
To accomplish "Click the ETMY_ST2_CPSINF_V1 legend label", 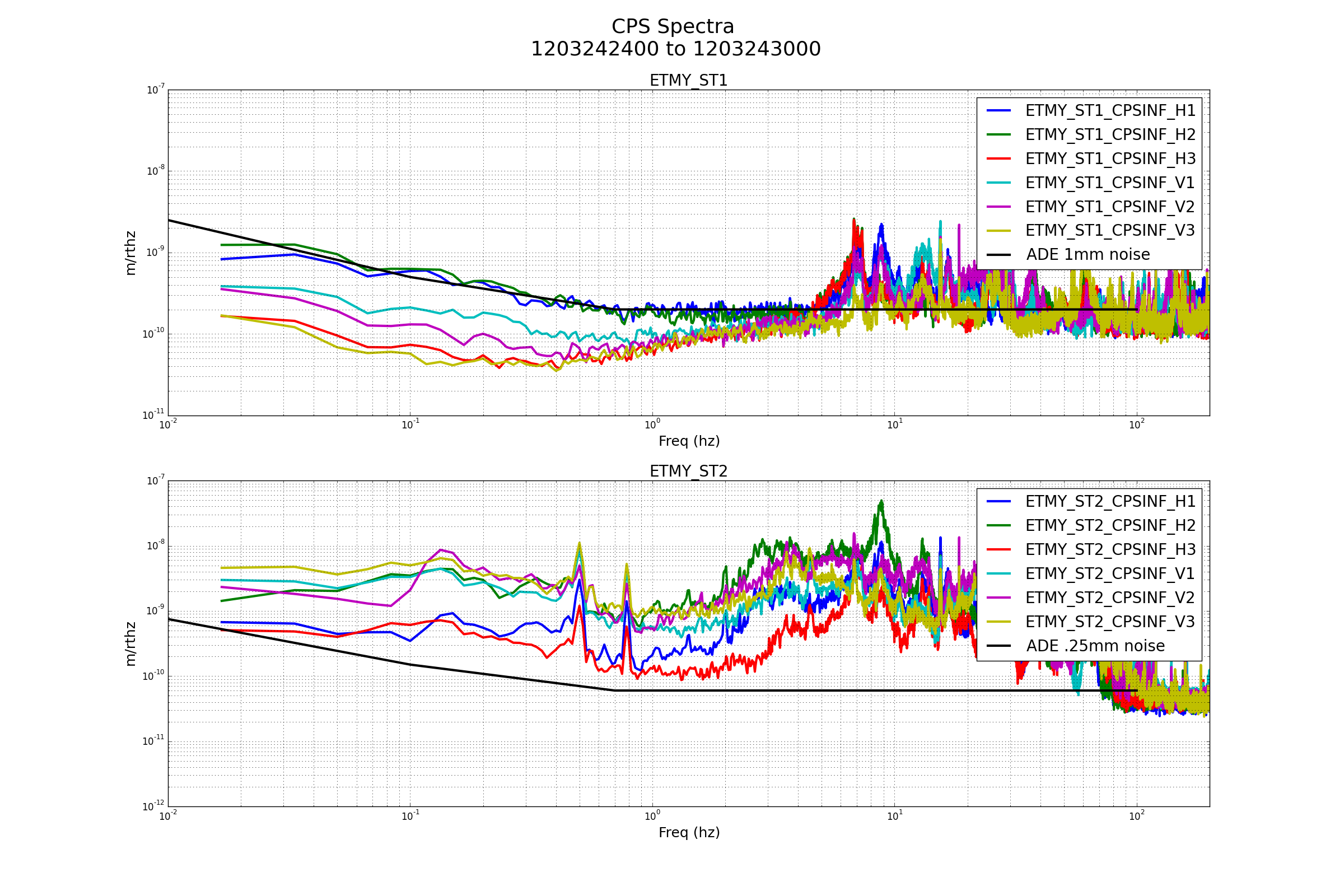I will [1110, 573].
